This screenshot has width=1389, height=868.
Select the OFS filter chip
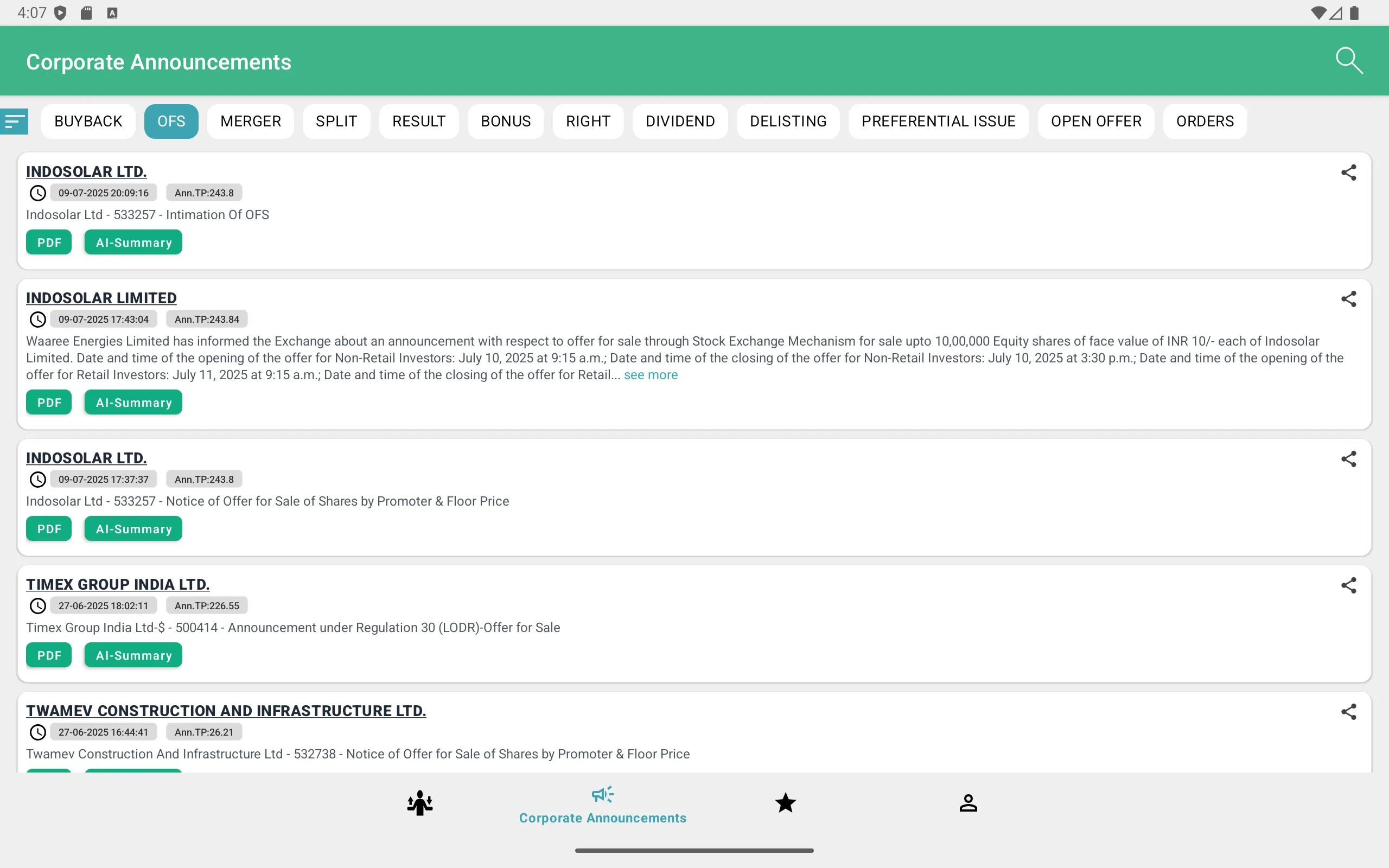point(171,121)
